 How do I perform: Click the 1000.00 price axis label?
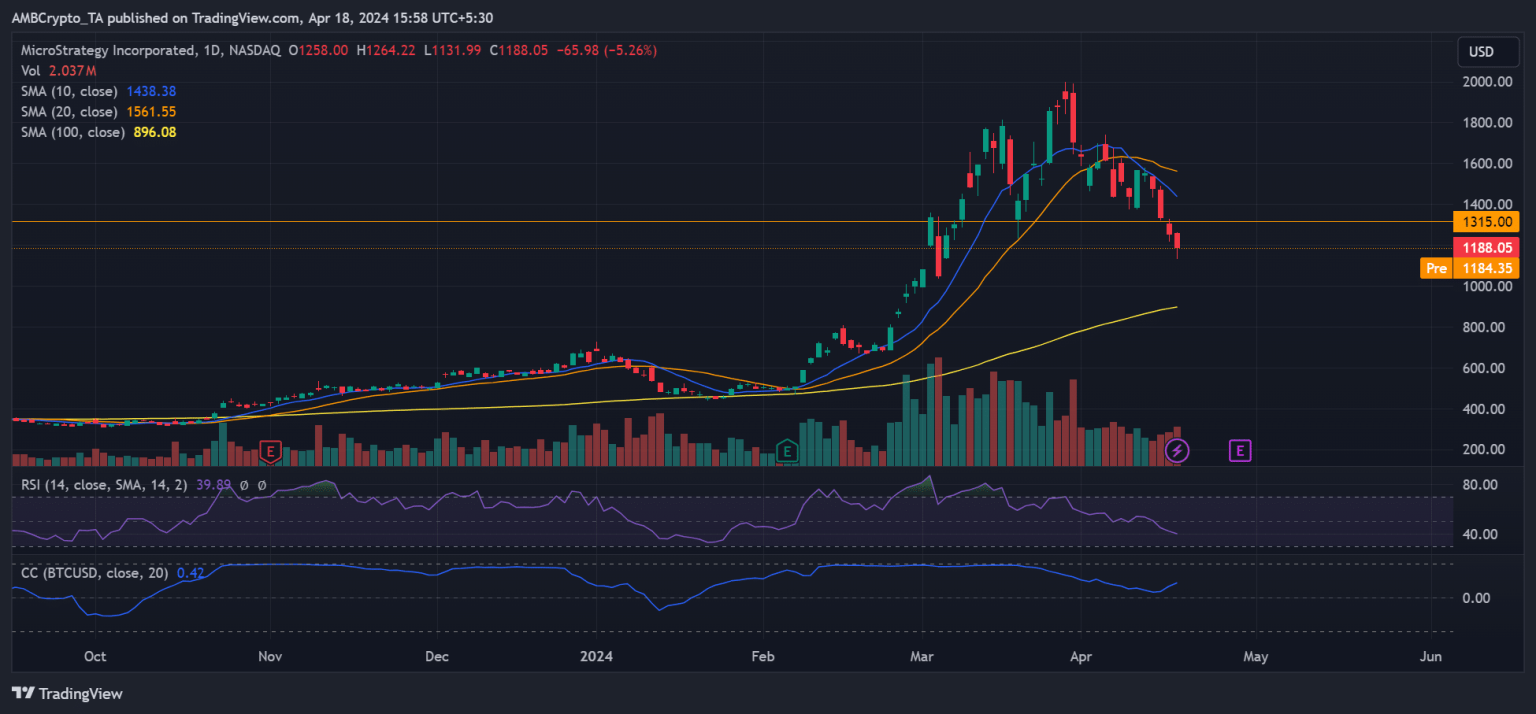pyautogui.click(x=1485, y=286)
